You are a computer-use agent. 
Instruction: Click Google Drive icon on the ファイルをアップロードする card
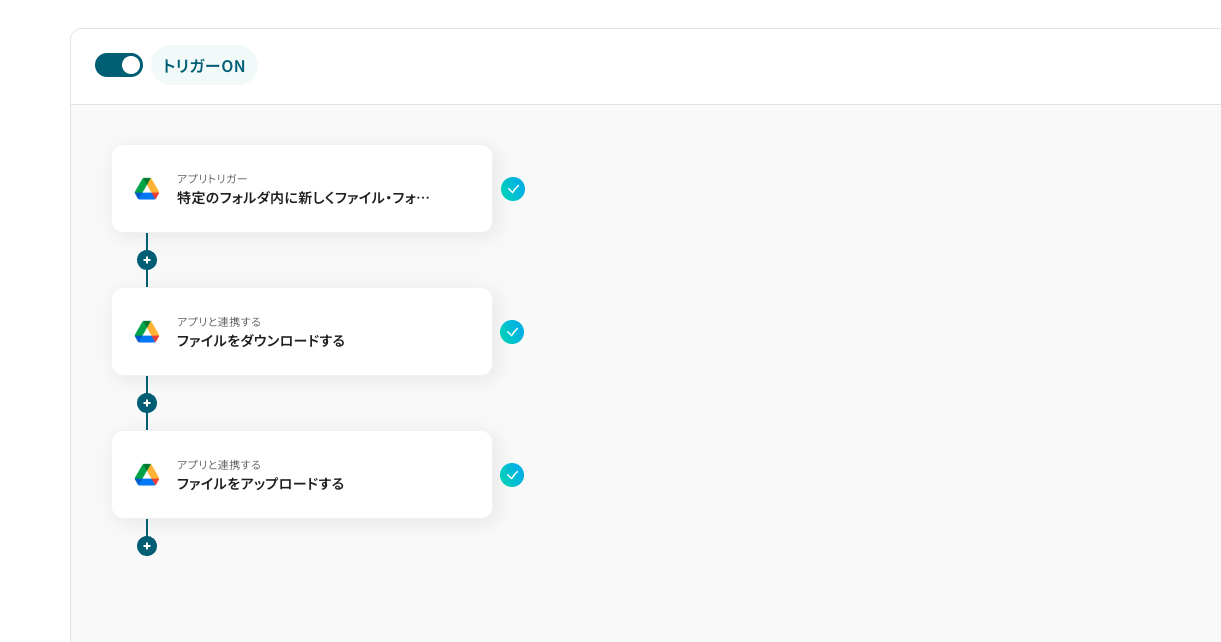click(147, 475)
